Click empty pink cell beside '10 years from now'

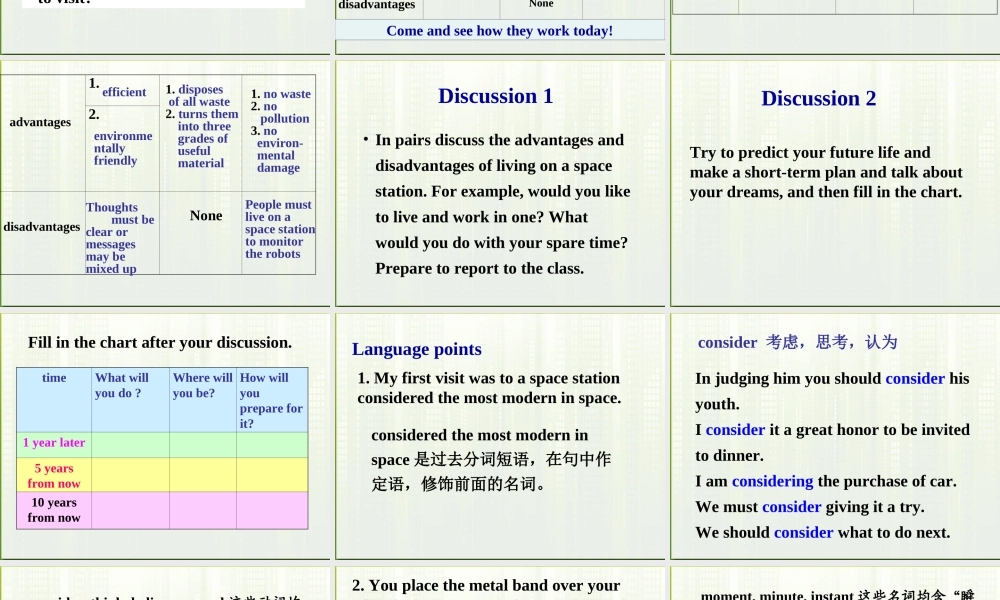click(131, 510)
